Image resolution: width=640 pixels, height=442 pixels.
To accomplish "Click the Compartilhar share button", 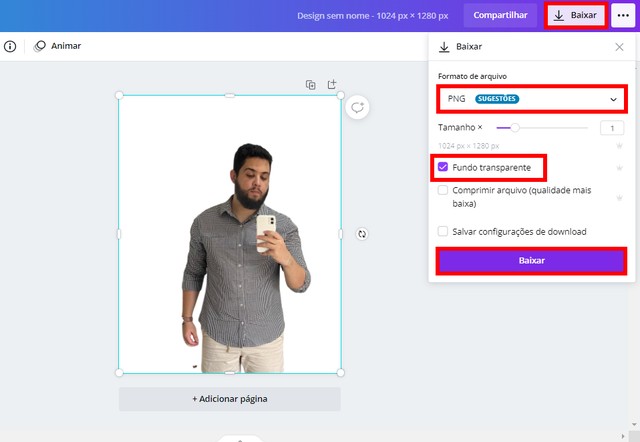I will tap(500, 16).
